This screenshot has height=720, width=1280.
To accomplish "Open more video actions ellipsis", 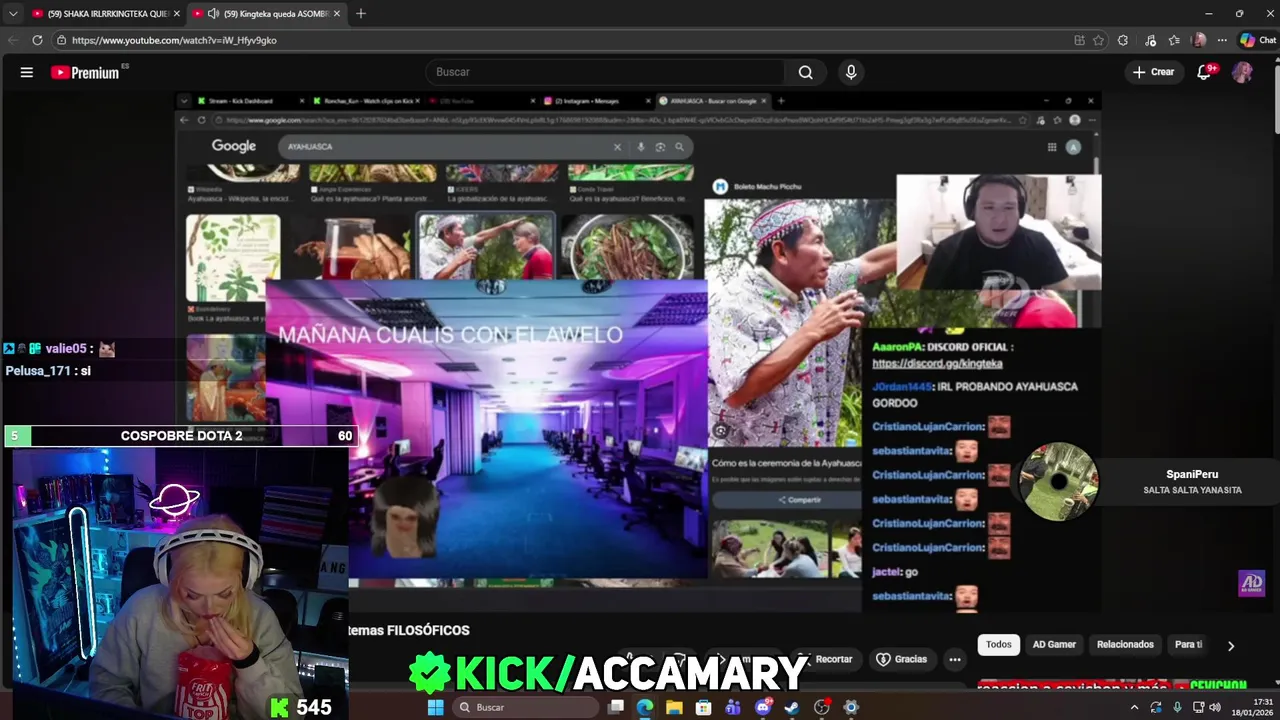I will tap(955, 659).
